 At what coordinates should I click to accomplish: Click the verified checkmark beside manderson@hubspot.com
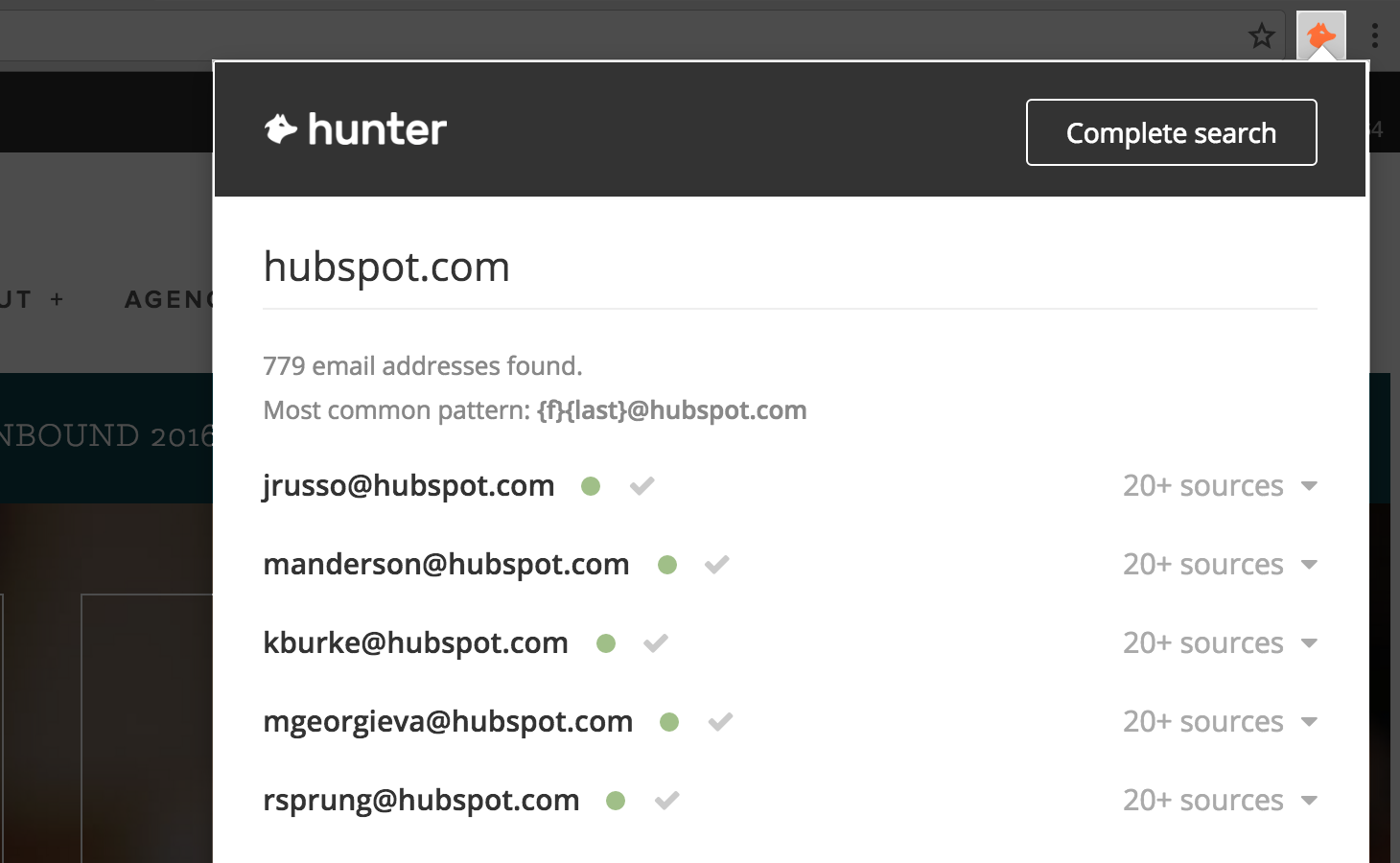(x=716, y=565)
